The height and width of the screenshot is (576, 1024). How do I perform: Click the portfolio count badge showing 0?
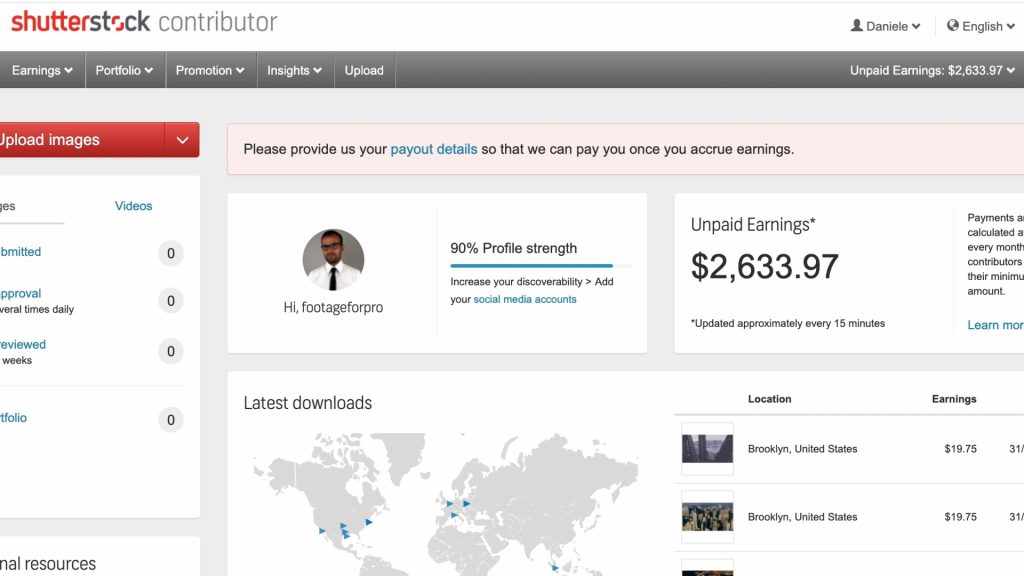point(170,419)
